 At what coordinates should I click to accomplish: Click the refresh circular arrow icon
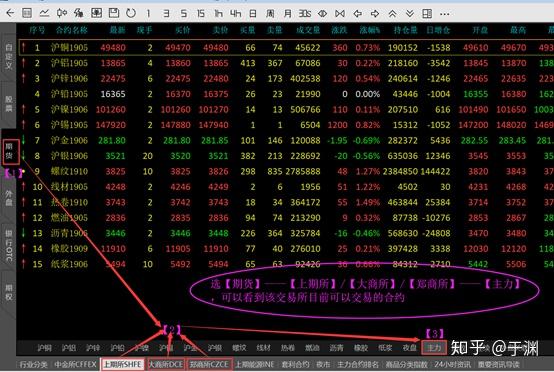[131, 13]
